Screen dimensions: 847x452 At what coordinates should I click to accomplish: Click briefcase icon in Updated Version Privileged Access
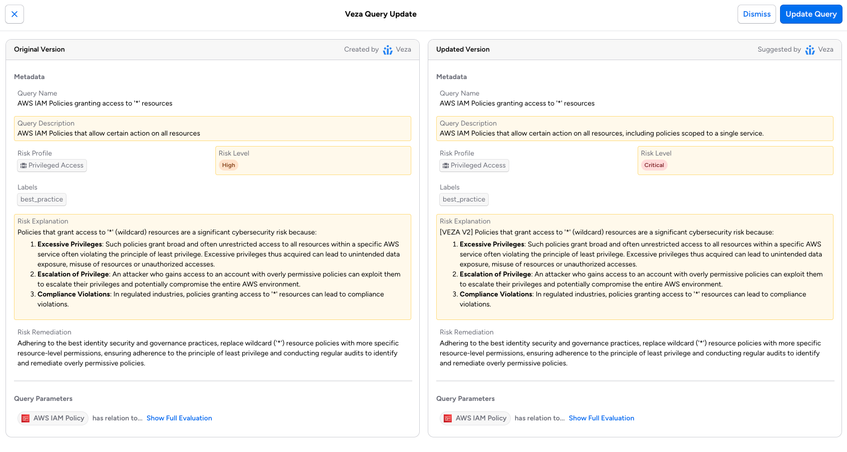click(446, 165)
